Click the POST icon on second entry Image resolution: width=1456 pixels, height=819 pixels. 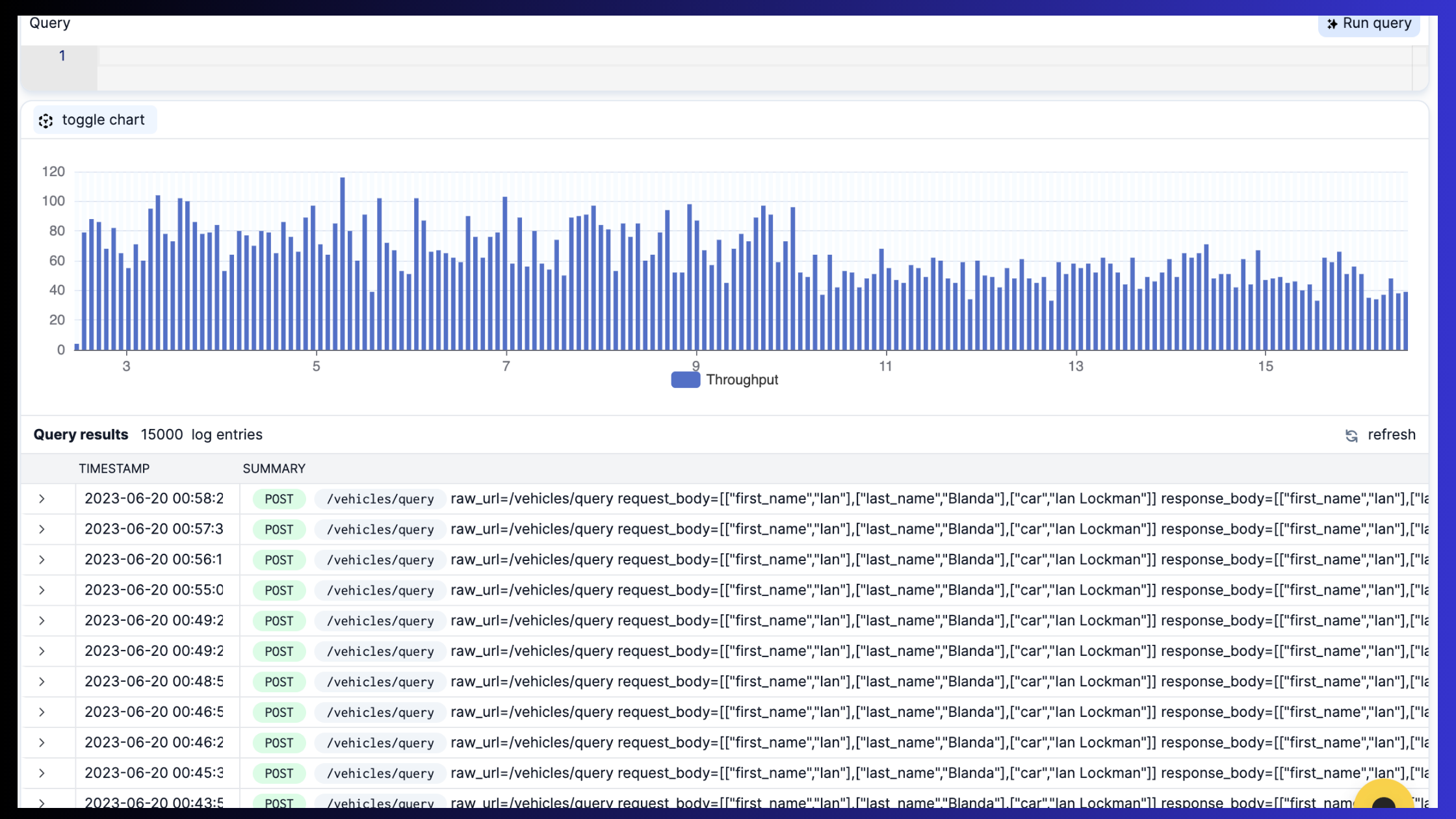pyautogui.click(x=278, y=529)
